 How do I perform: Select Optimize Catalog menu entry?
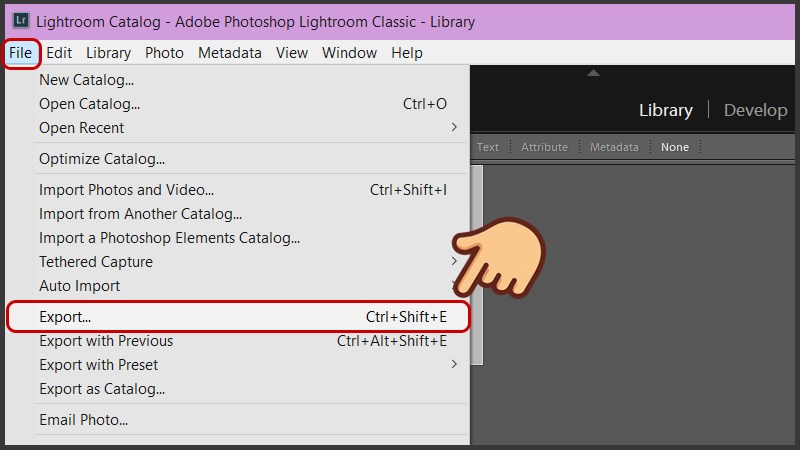point(102,159)
